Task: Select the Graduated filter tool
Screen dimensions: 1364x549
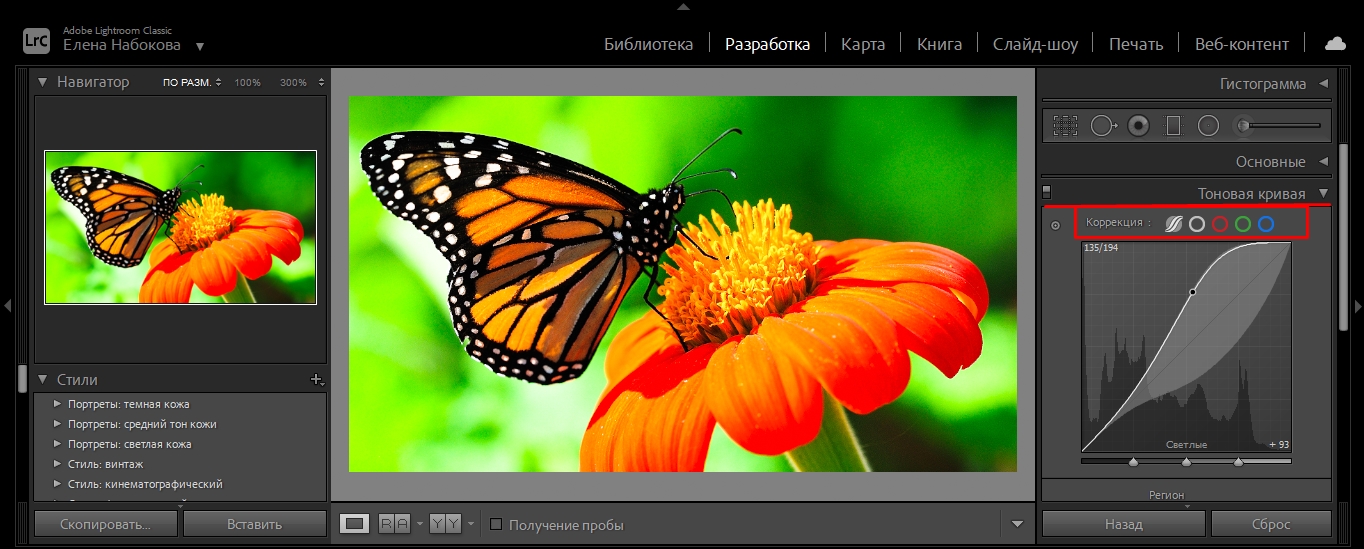Action: [1174, 126]
